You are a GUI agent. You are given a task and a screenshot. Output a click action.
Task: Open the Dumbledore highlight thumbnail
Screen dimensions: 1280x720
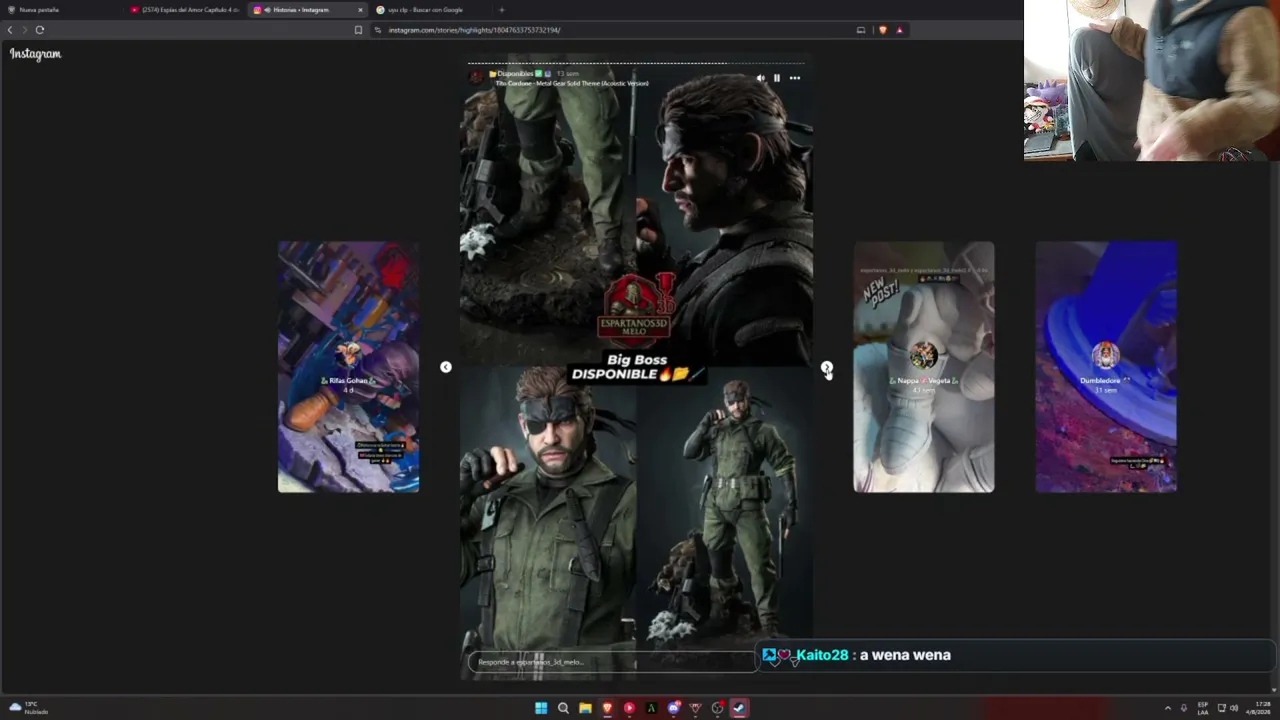coord(1106,366)
